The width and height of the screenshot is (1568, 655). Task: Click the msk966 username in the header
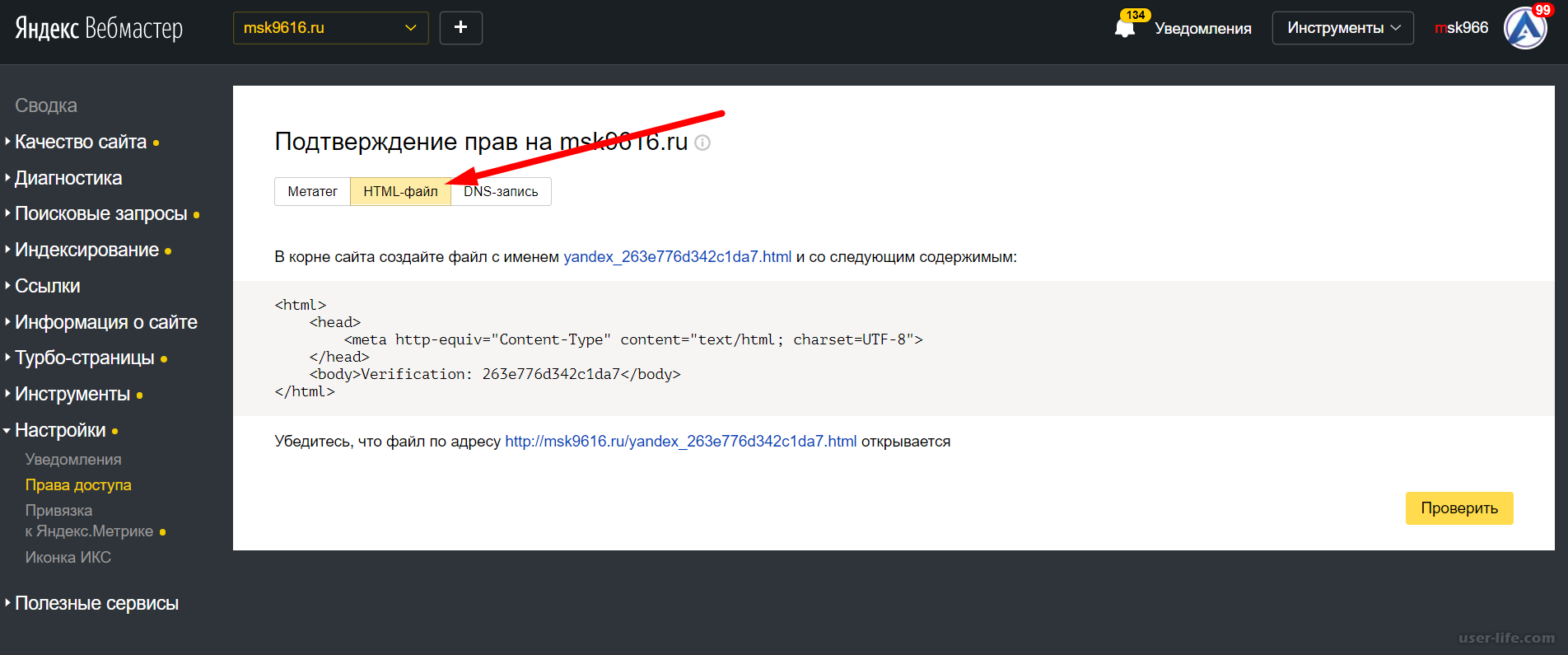pos(1462,28)
